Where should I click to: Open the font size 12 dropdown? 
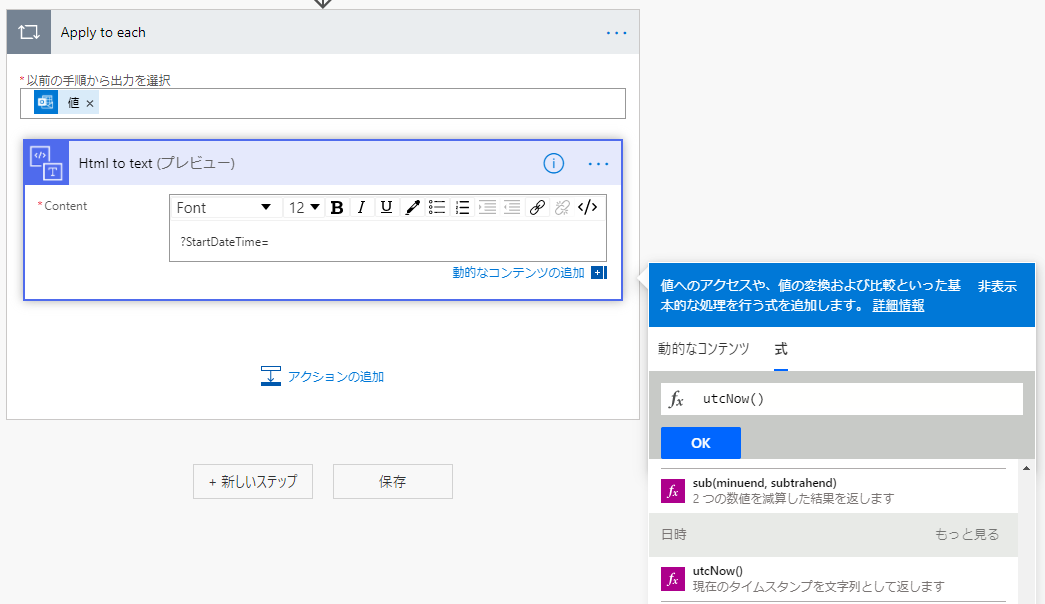tap(305, 207)
